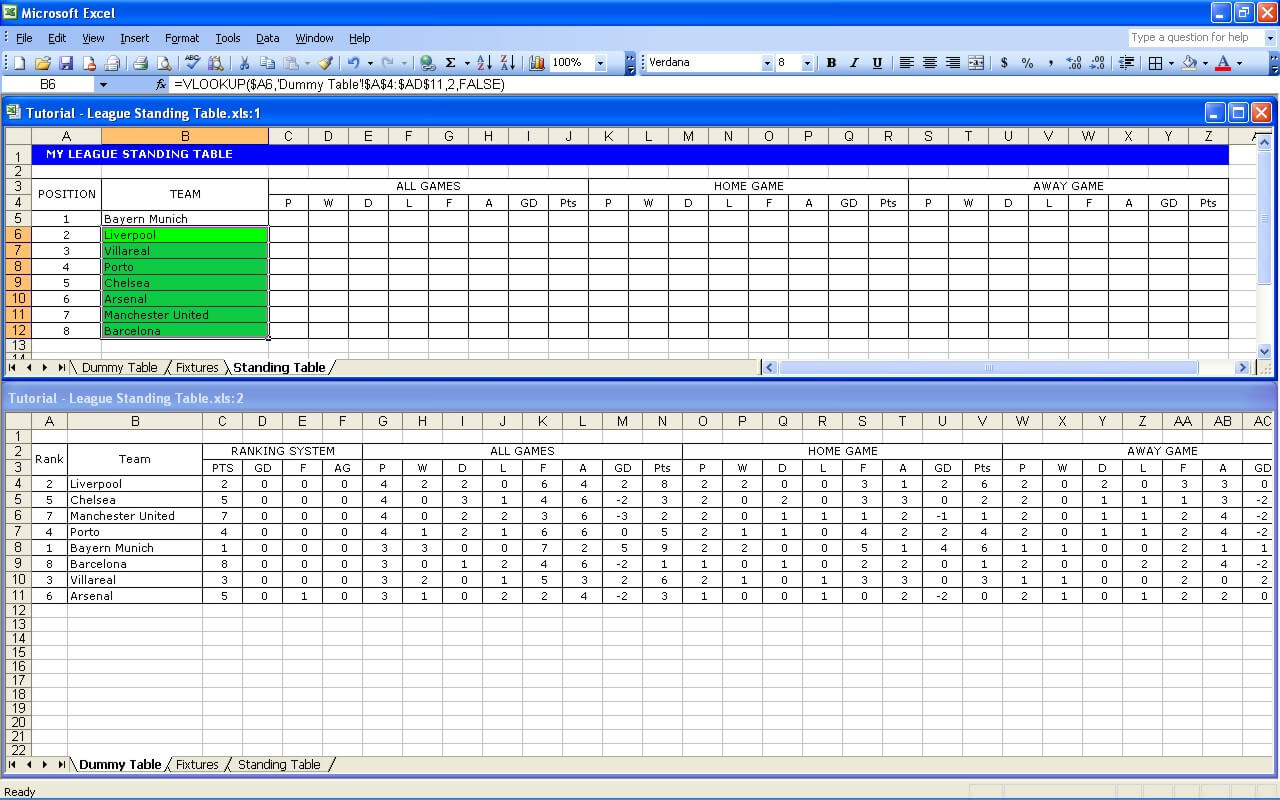The height and width of the screenshot is (800, 1280).
Task: Toggle Bold formatting
Action: tap(831, 63)
